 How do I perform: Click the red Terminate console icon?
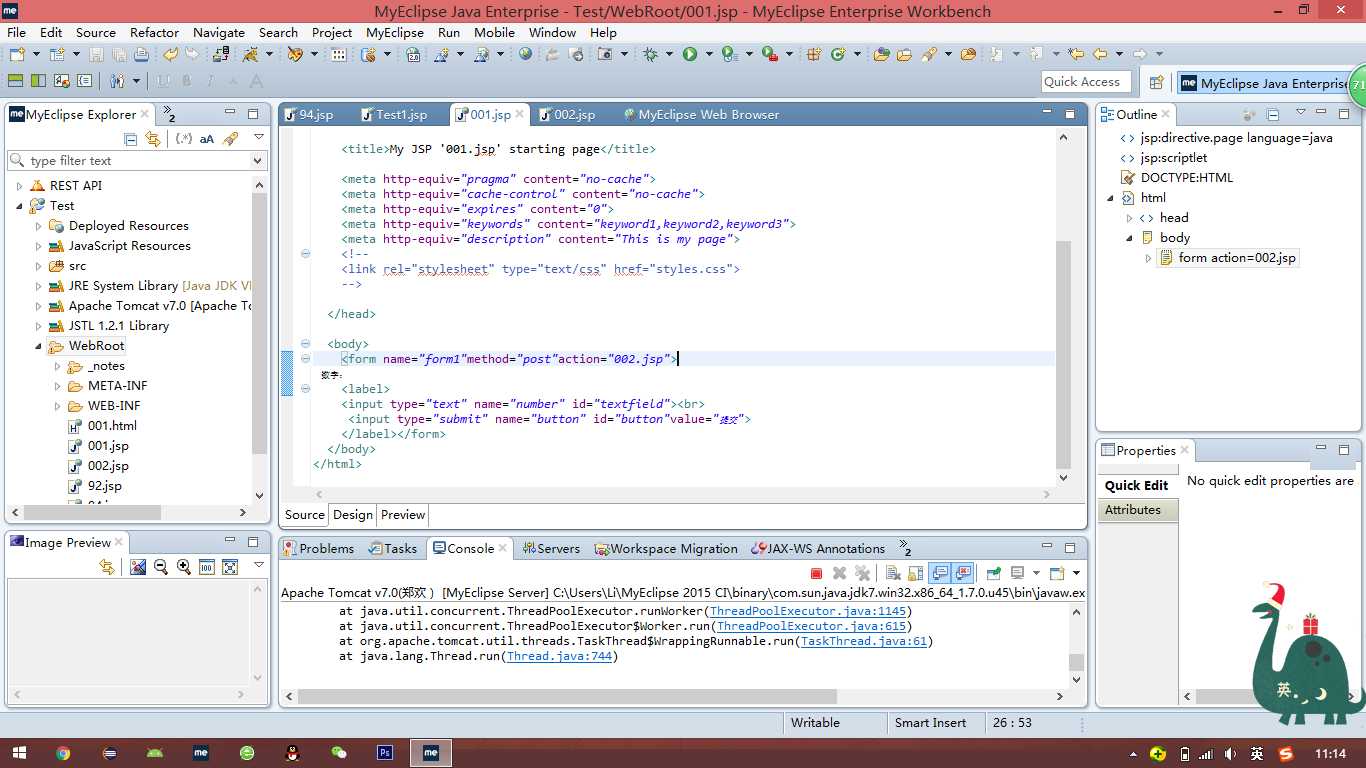[817, 573]
